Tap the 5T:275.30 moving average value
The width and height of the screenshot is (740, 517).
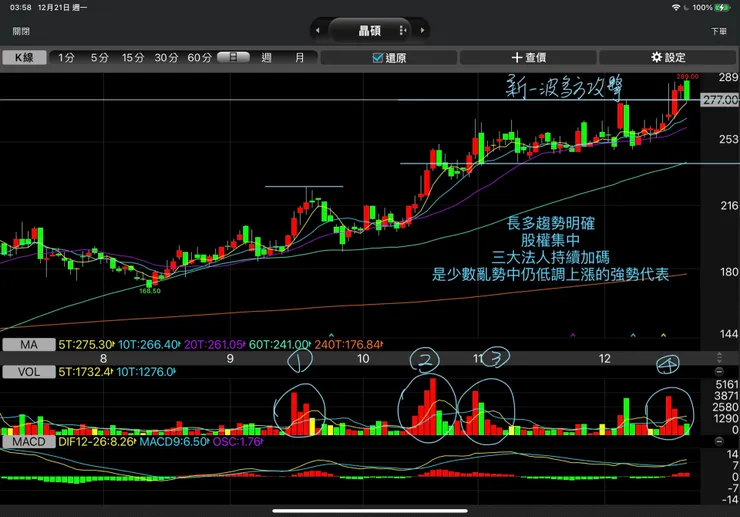87,345
